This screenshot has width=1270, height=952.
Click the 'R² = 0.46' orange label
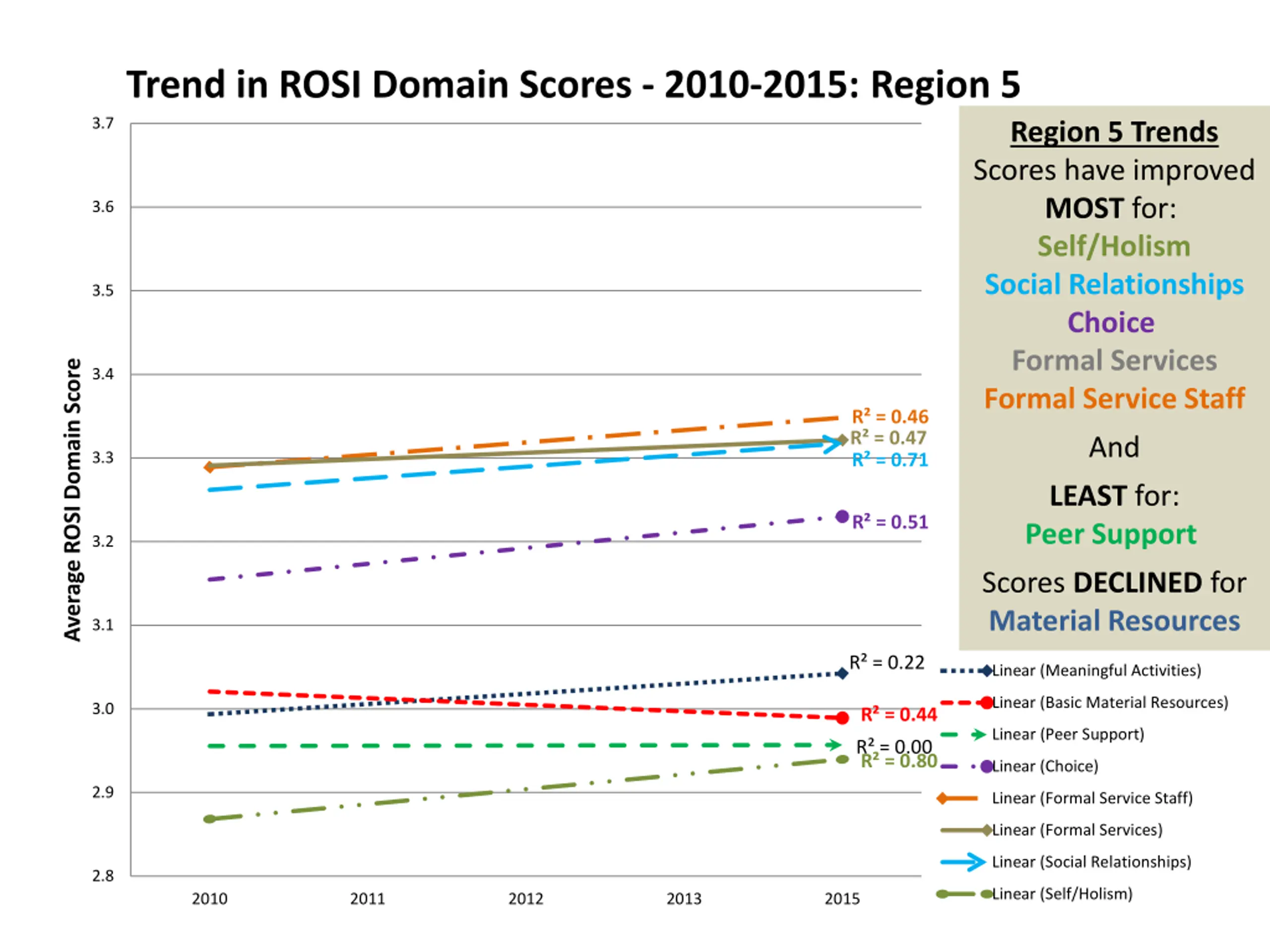click(x=890, y=416)
